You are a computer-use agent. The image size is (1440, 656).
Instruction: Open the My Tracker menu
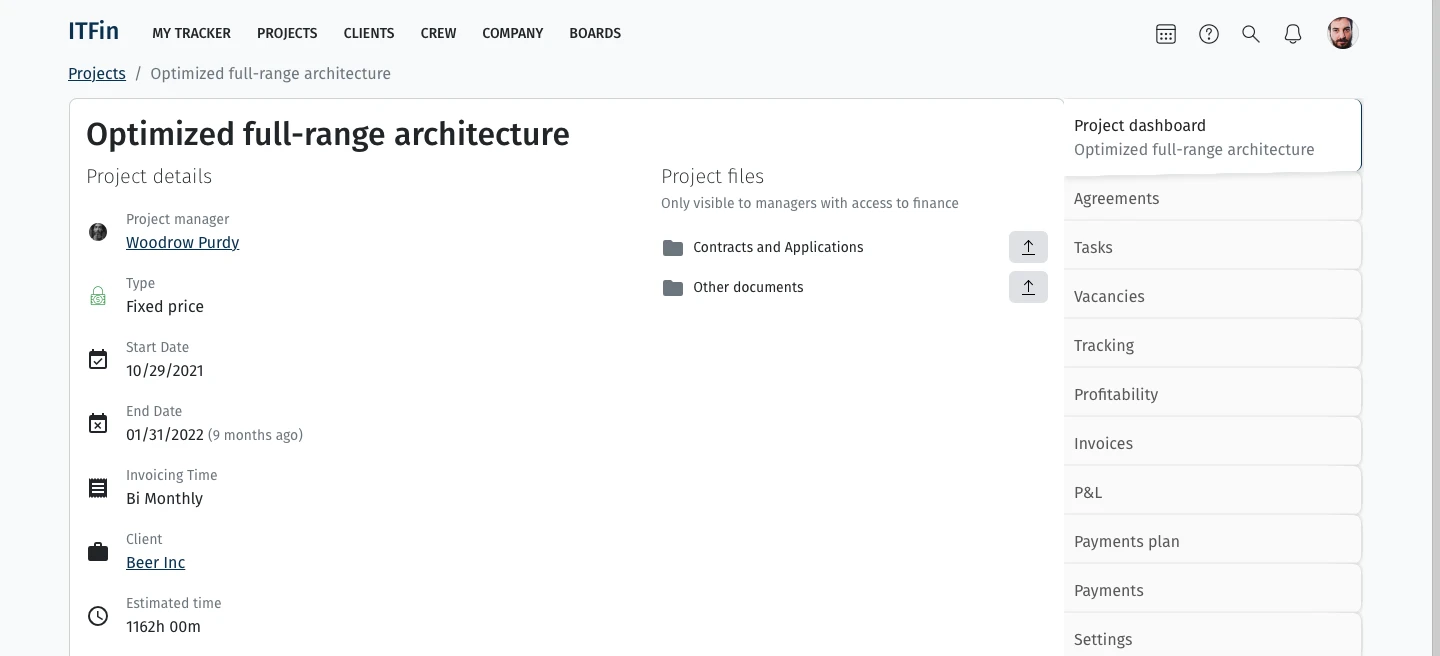pos(191,33)
